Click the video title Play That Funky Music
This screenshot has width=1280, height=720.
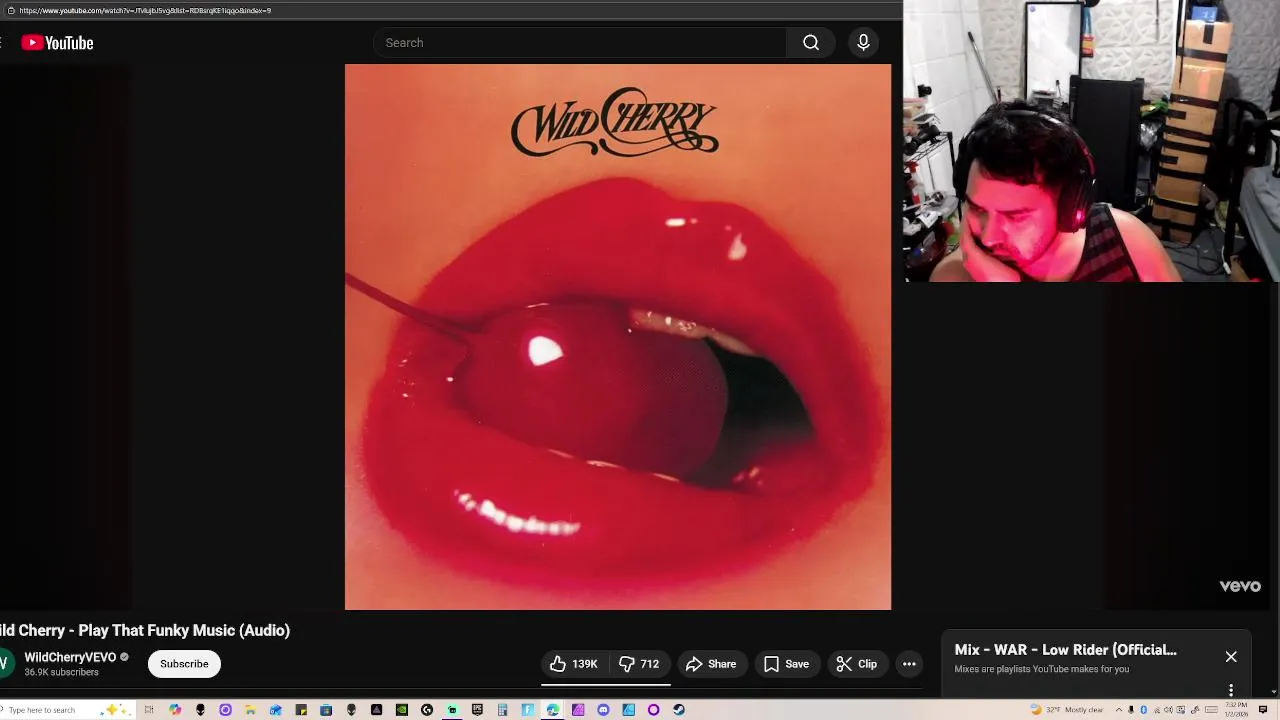145,630
